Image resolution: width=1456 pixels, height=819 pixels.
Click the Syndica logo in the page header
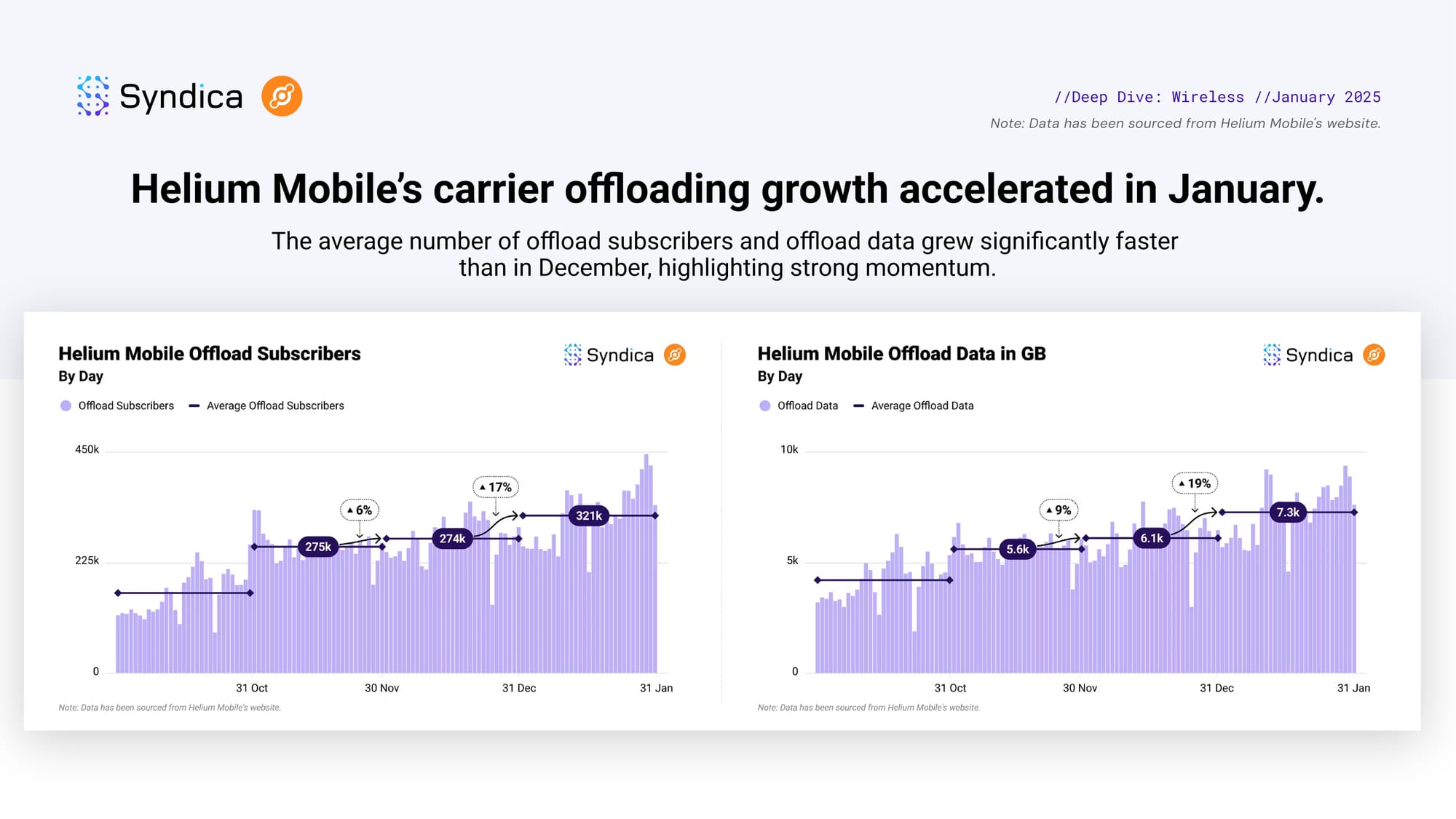pyautogui.click(x=159, y=96)
